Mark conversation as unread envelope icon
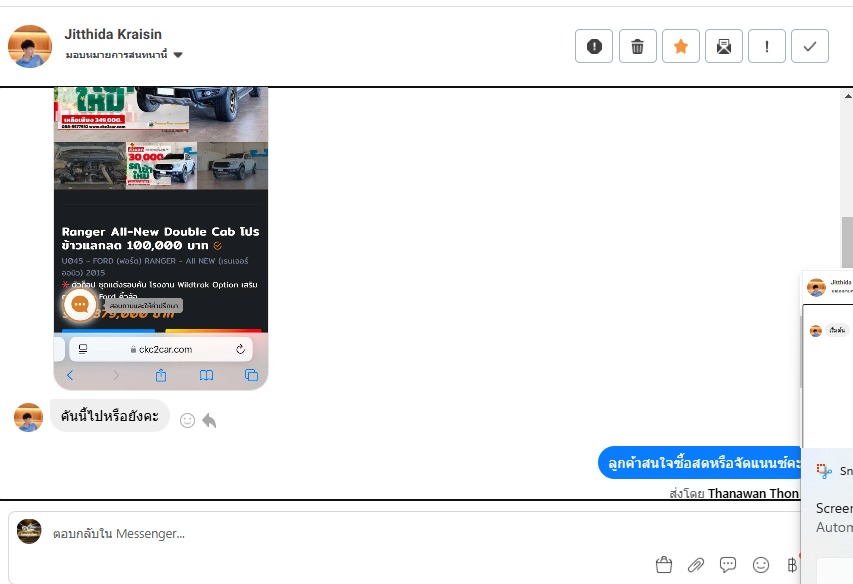853x584 pixels. coord(724,46)
